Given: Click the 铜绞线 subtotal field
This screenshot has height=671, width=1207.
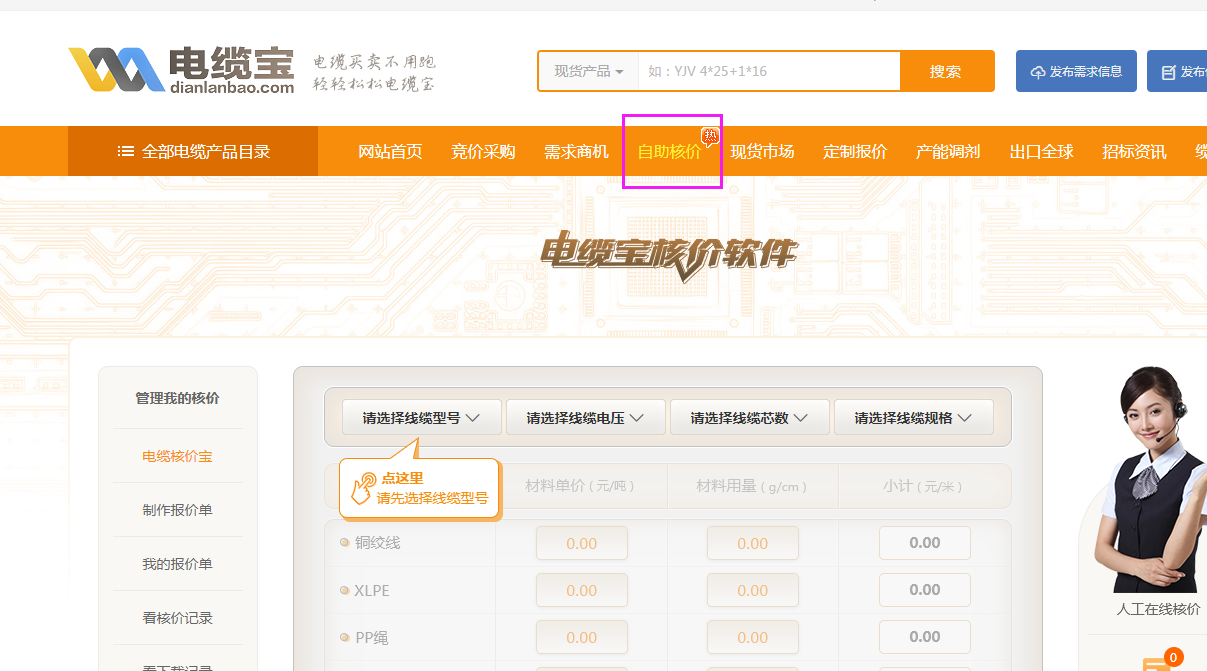Looking at the screenshot, I should (924, 543).
